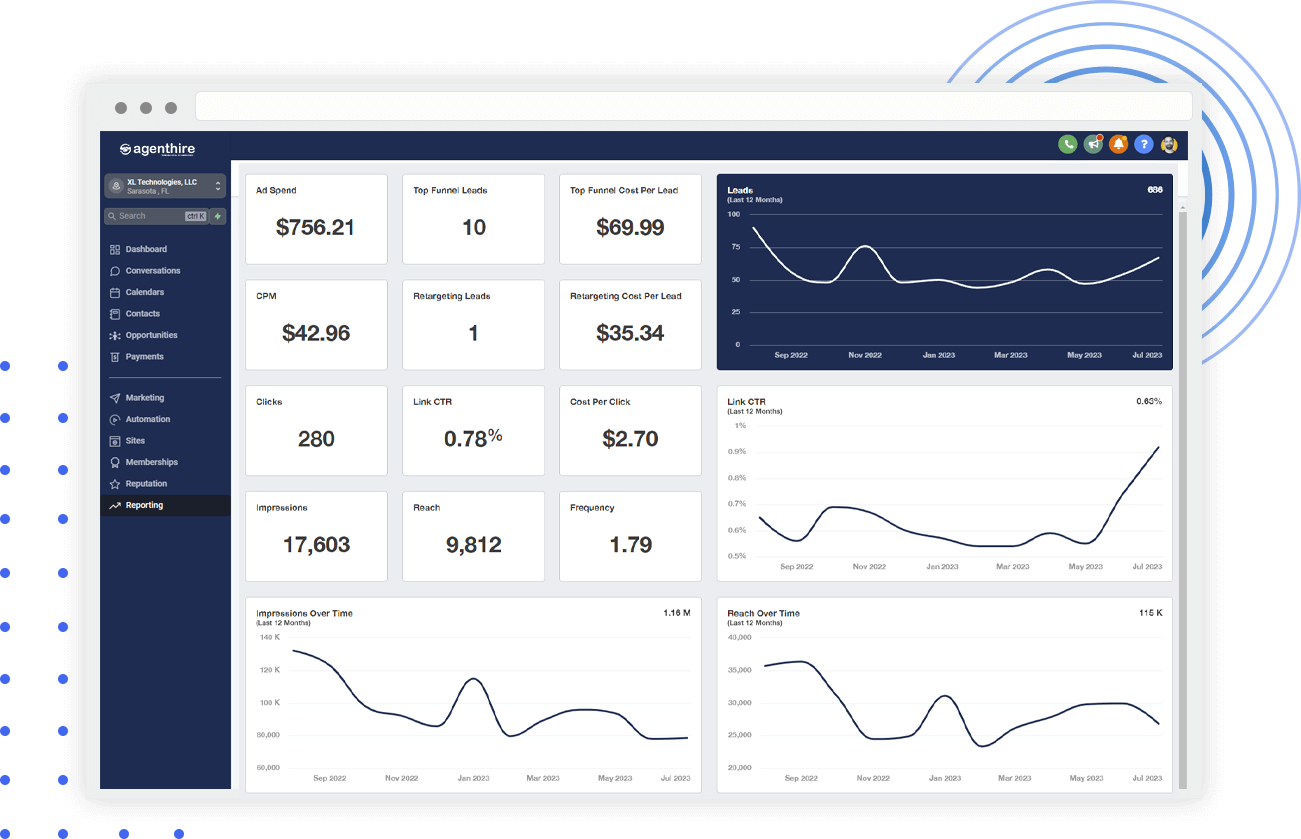Click the Frequency value 1.79
1301x839 pixels.
(630, 545)
